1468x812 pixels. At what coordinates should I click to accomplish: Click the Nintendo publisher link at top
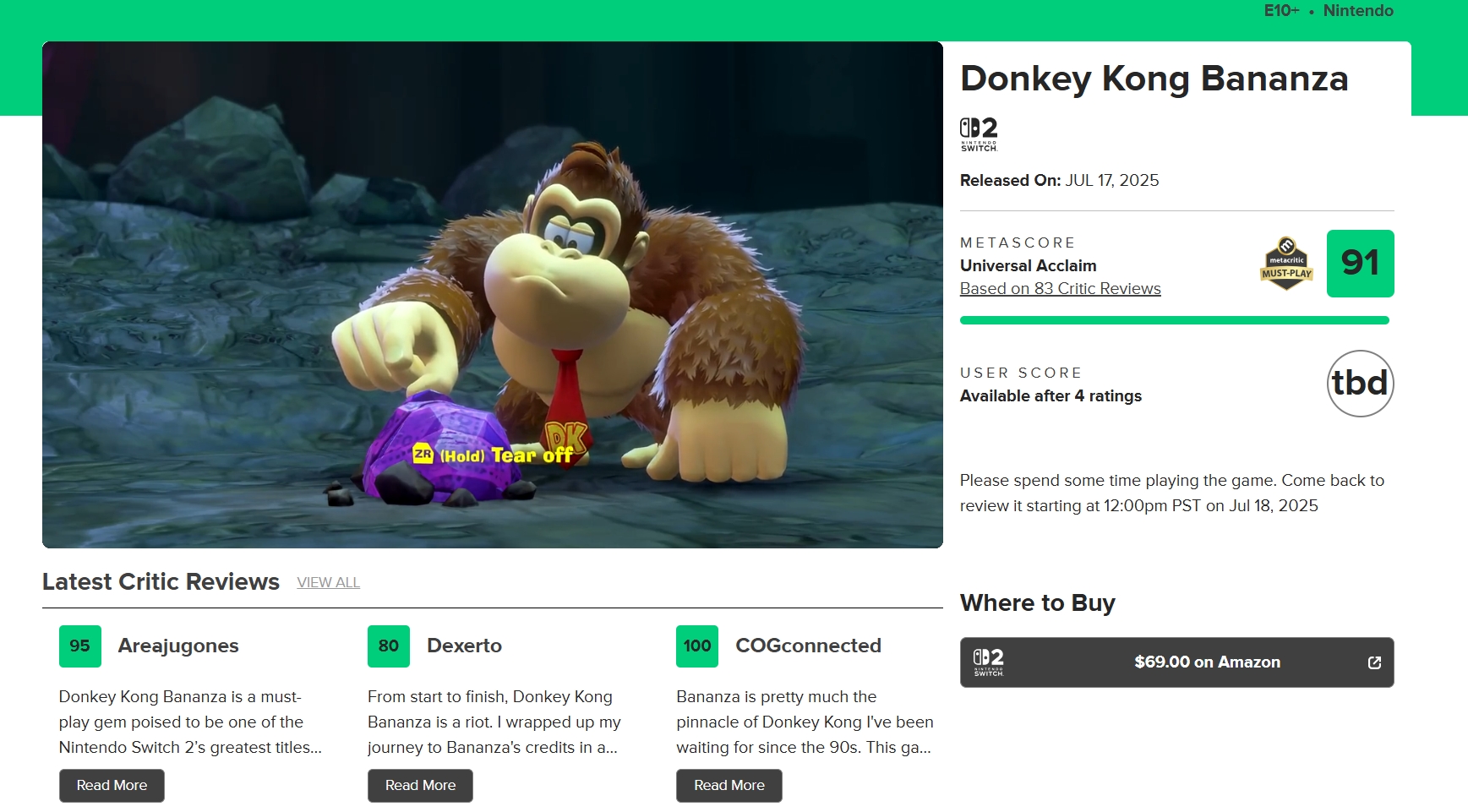click(x=1357, y=11)
